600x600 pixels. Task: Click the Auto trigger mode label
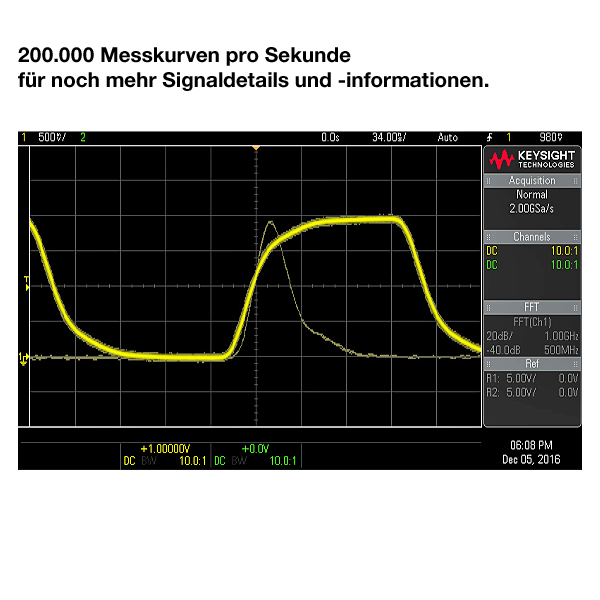pyautogui.click(x=447, y=137)
